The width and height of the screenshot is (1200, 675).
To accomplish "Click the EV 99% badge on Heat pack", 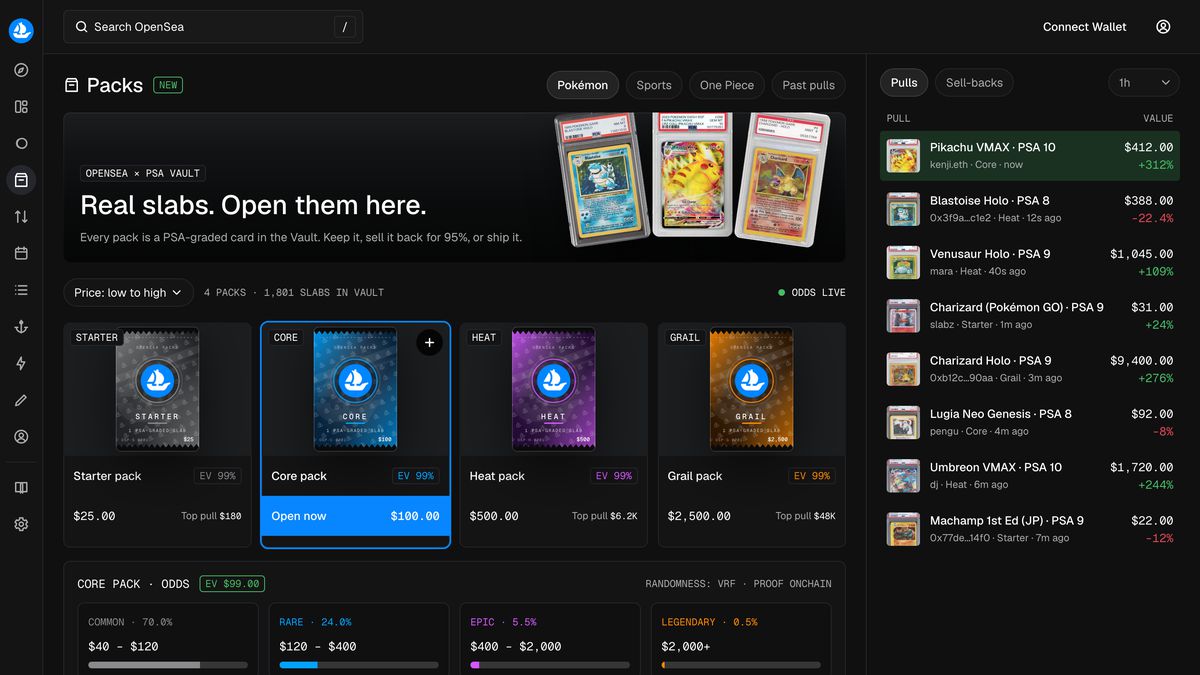I will (x=613, y=476).
